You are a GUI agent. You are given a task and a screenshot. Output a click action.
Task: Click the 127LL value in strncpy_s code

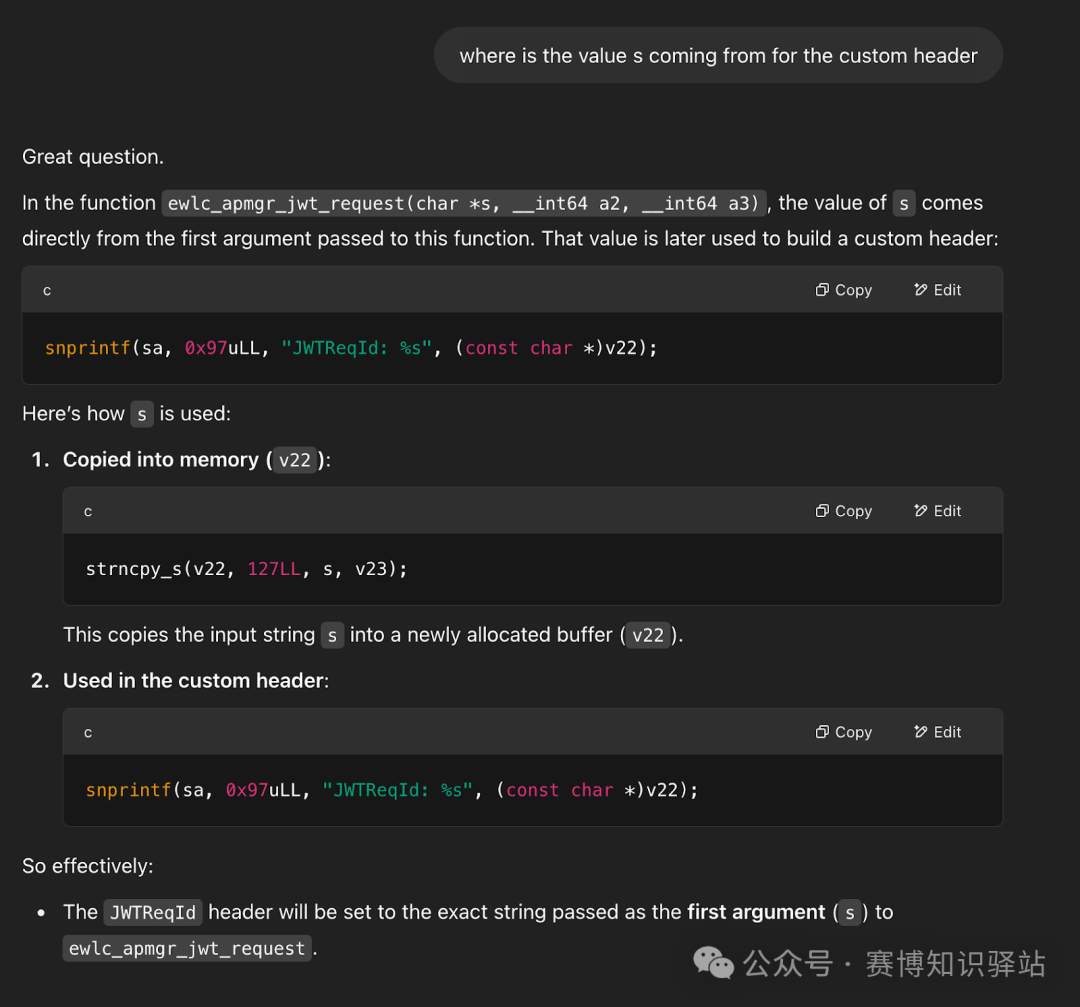coord(273,569)
